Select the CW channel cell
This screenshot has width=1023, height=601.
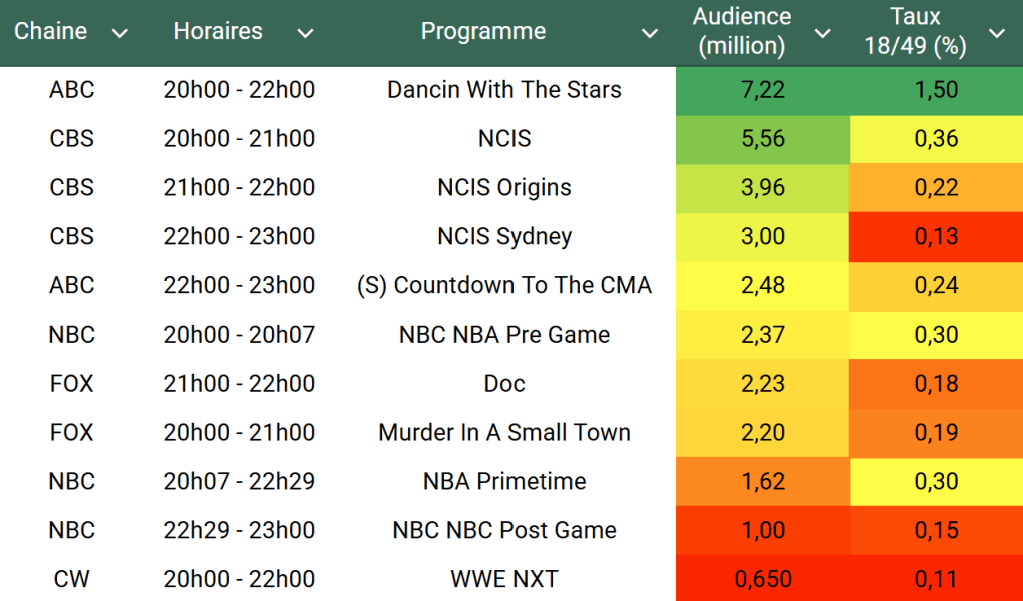[x=71, y=579]
